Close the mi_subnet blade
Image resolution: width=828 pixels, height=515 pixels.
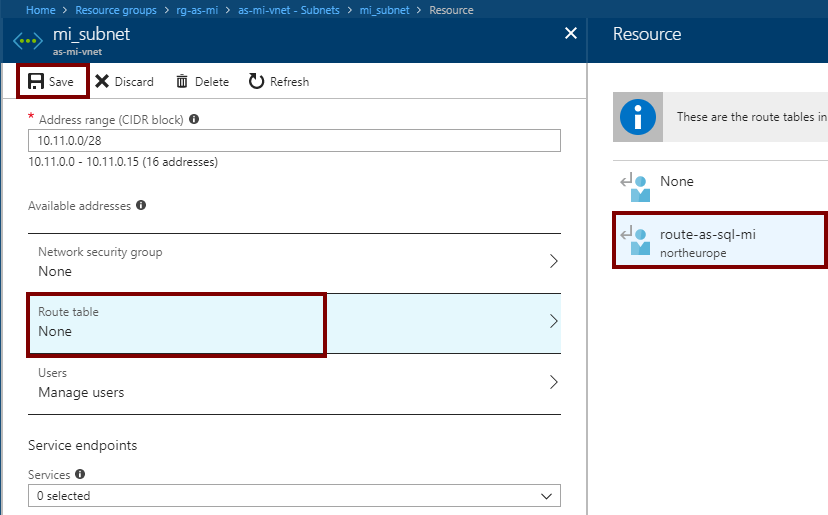[x=571, y=34]
